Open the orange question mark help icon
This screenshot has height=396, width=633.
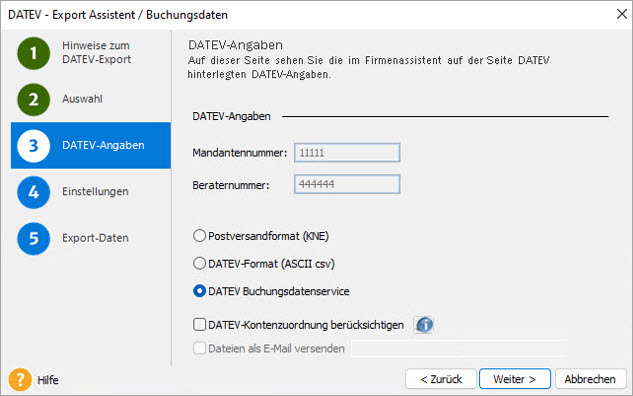(20, 379)
